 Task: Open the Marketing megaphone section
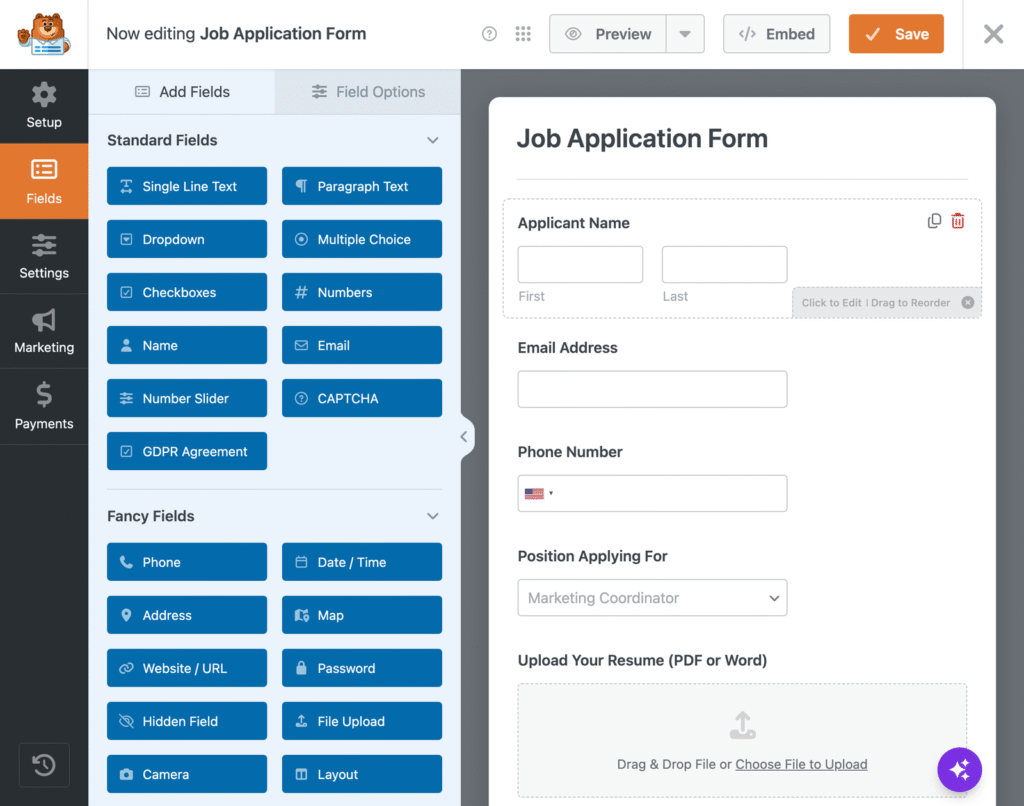44,331
